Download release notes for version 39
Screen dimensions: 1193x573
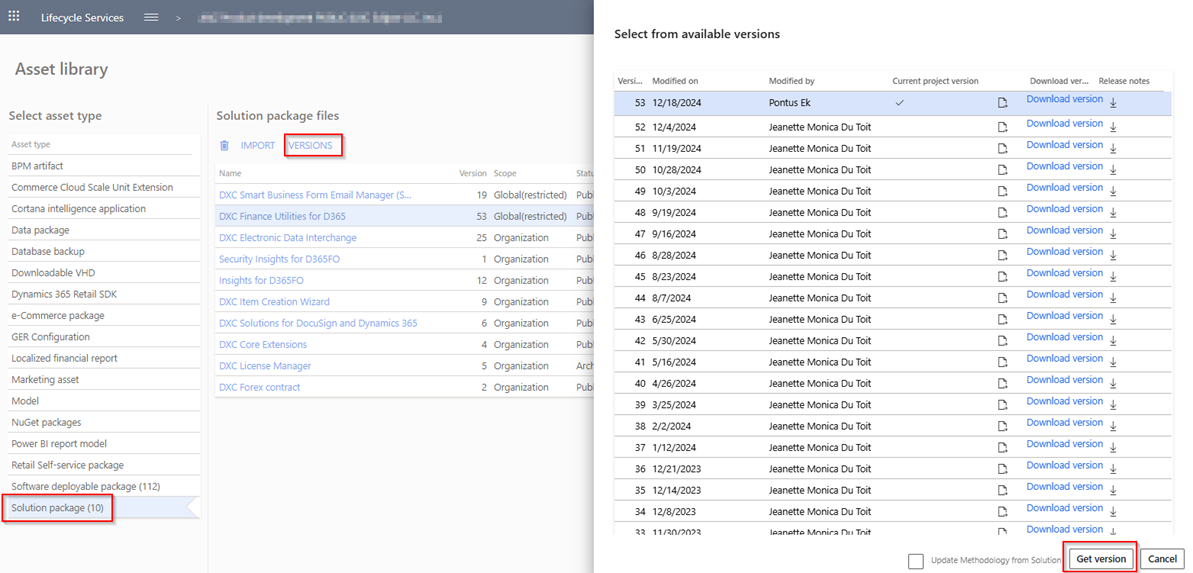1113,405
